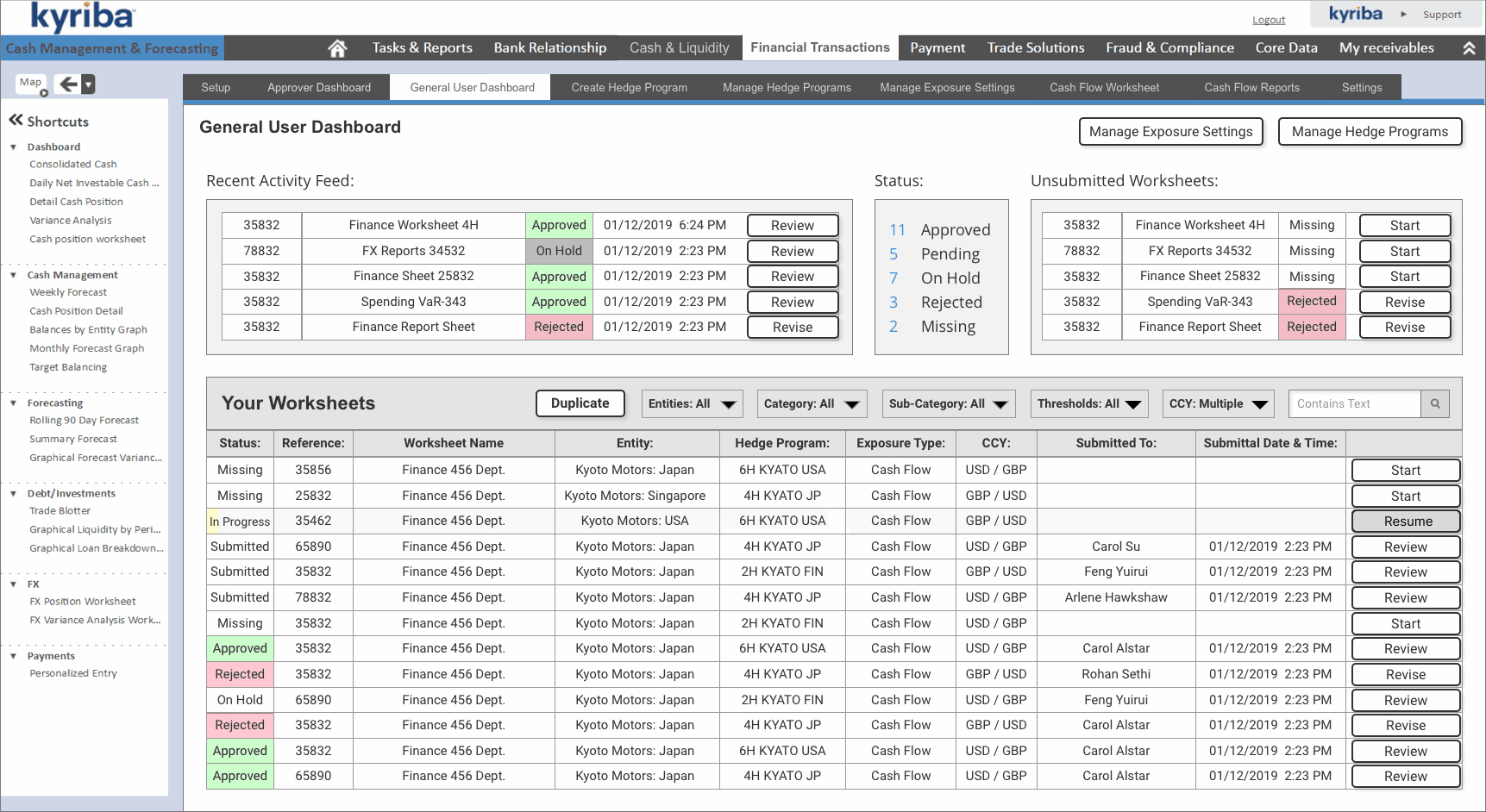Click the Manage Exposure Settings button
The height and width of the screenshot is (812, 1486).
1170,132
